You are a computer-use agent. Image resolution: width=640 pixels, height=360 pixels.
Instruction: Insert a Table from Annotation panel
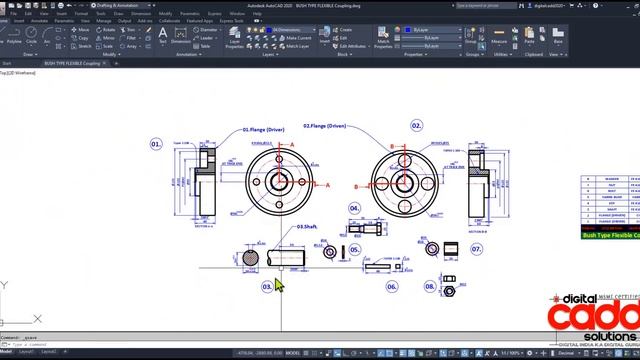[202, 46]
